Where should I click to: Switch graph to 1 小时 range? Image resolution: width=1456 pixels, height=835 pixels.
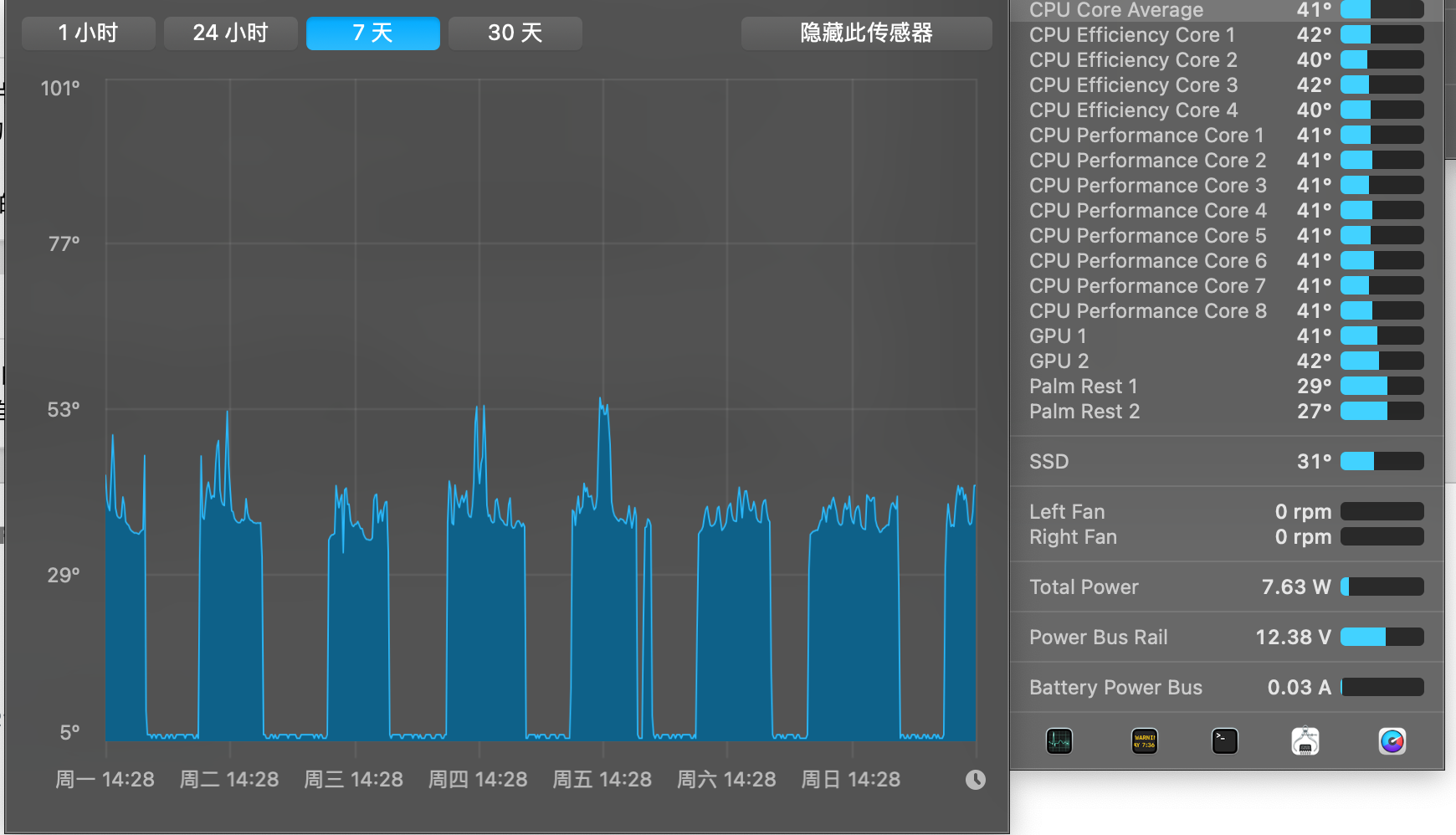click(88, 33)
